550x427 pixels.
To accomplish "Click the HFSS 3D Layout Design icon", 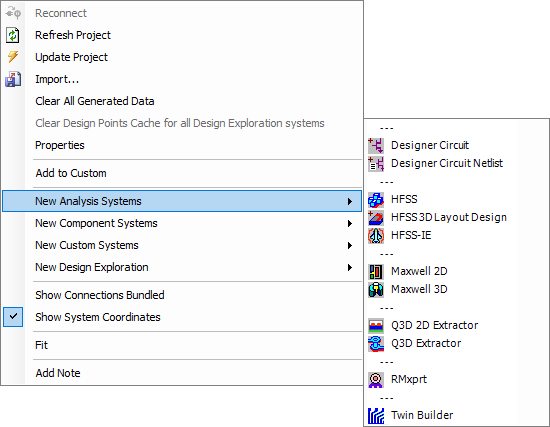I will (376, 218).
